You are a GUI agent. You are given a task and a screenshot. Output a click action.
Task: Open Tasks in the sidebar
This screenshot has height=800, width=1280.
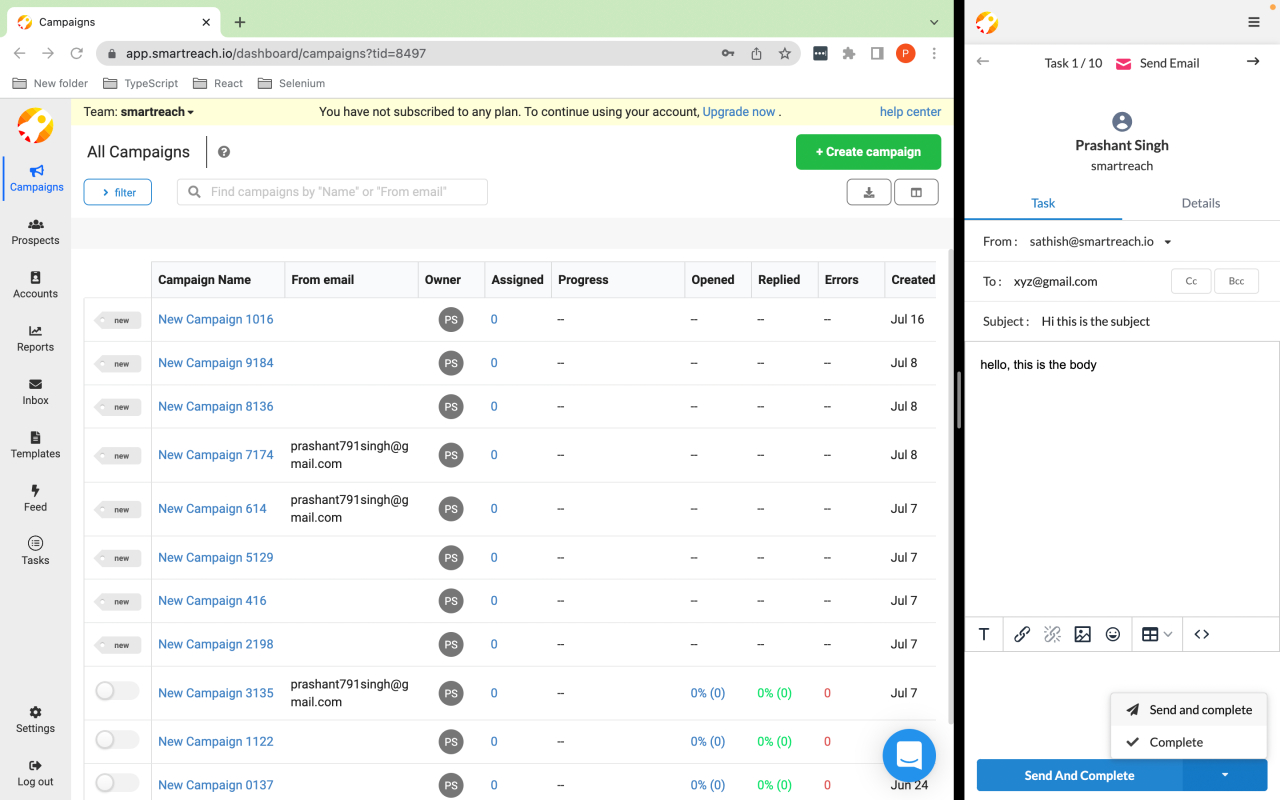point(36,551)
